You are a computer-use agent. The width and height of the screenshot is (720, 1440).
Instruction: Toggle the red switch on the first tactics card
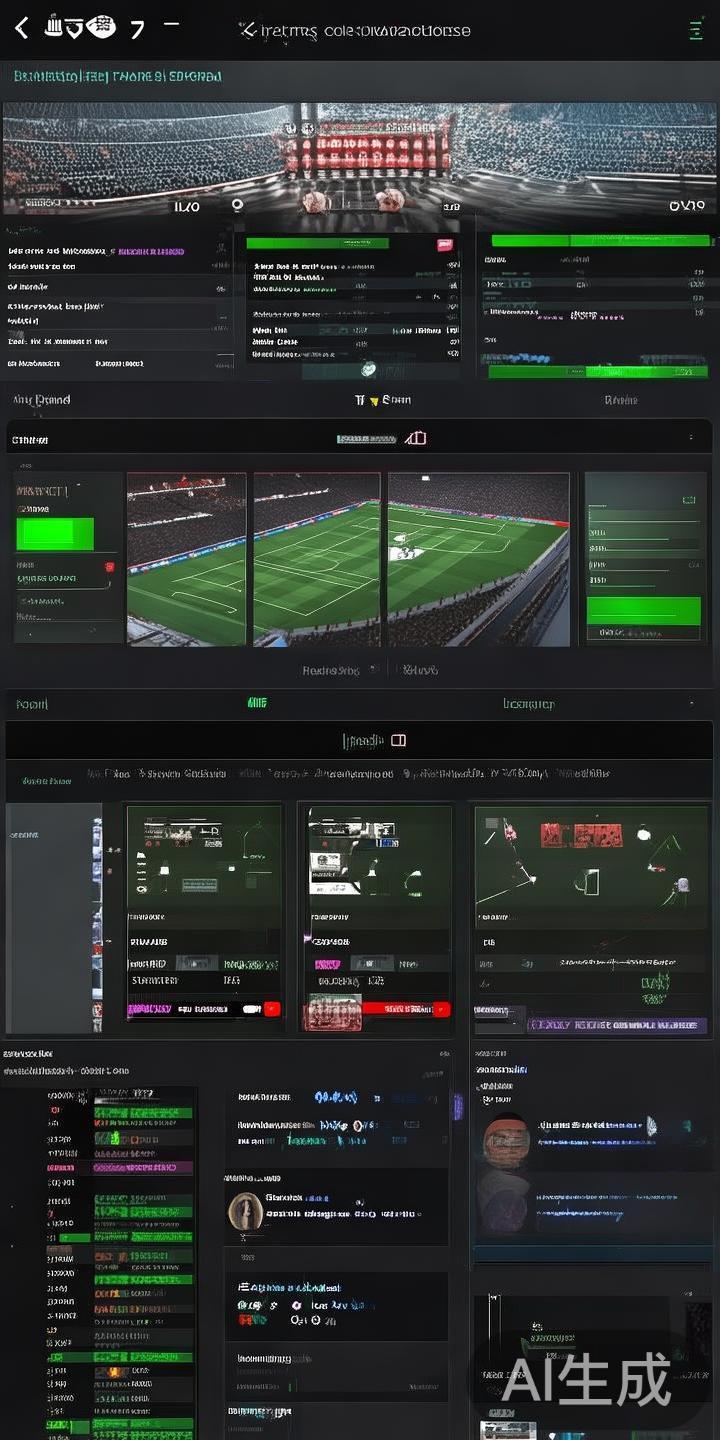(x=272, y=1009)
